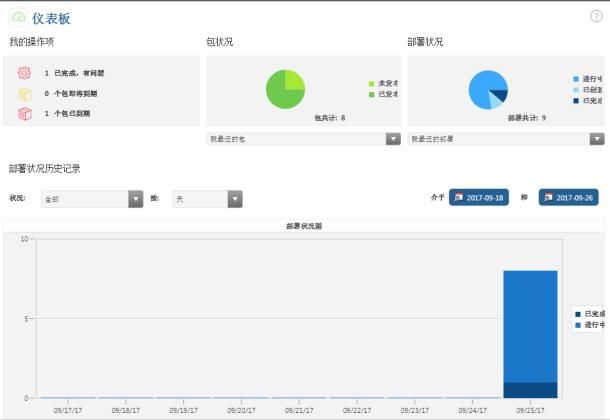The width and height of the screenshot is (610, 420).
Task: Click the light green swatch in package legend
Action: [x=372, y=84]
